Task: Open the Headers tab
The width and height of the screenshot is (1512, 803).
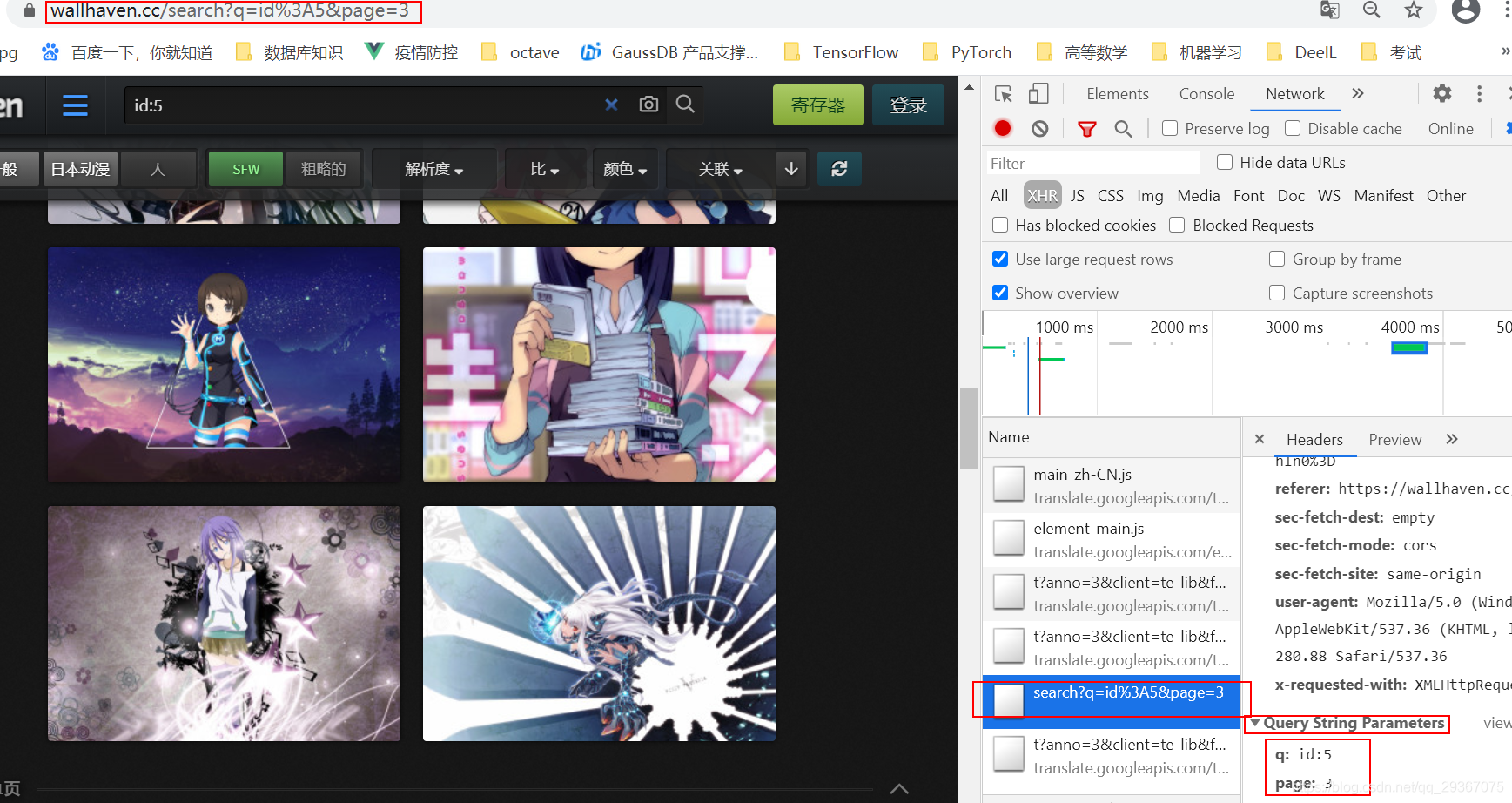Action: tap(1314, 440)
